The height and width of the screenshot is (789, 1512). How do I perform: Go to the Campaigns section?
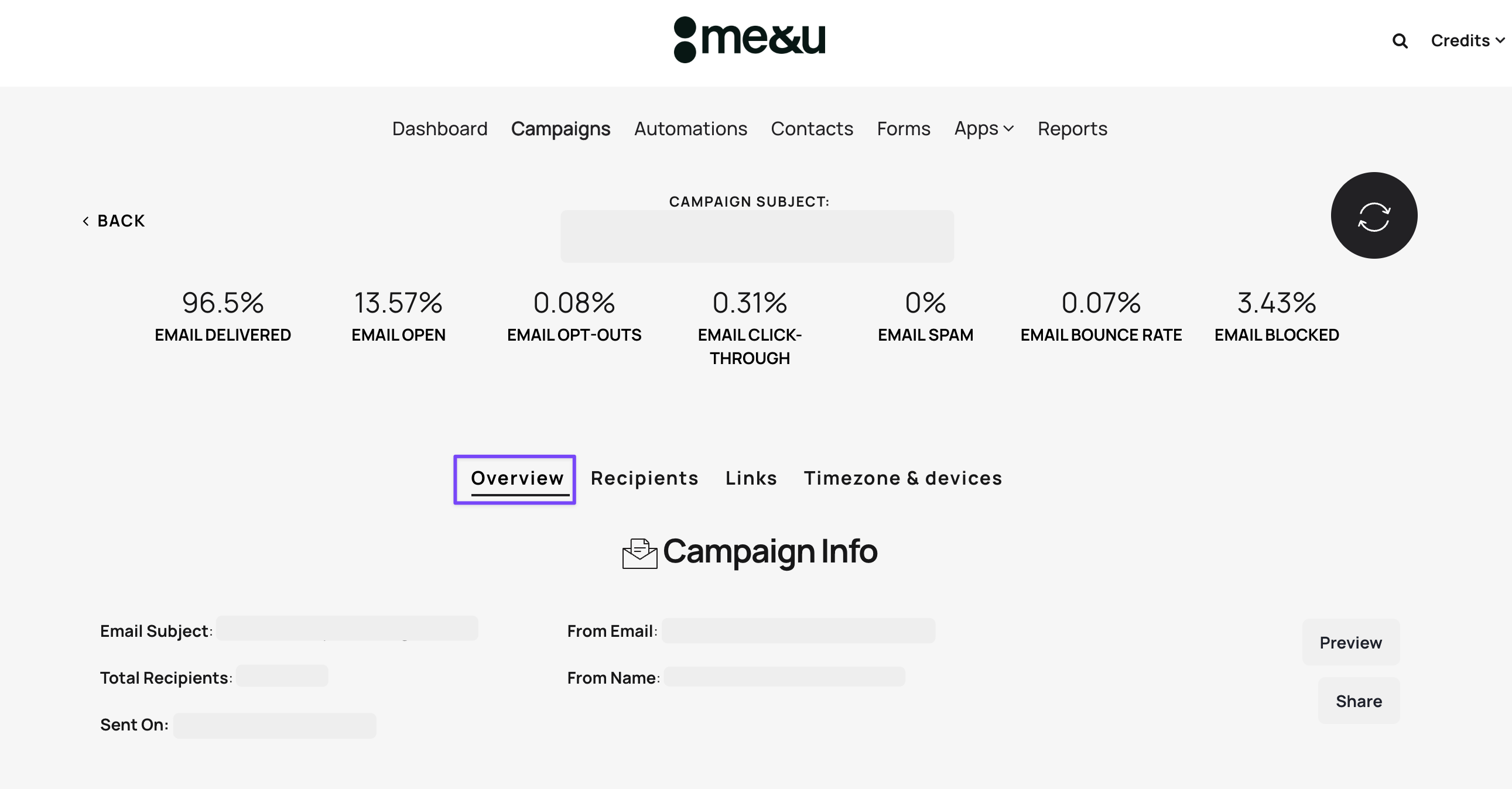click(x=560, y=128)
